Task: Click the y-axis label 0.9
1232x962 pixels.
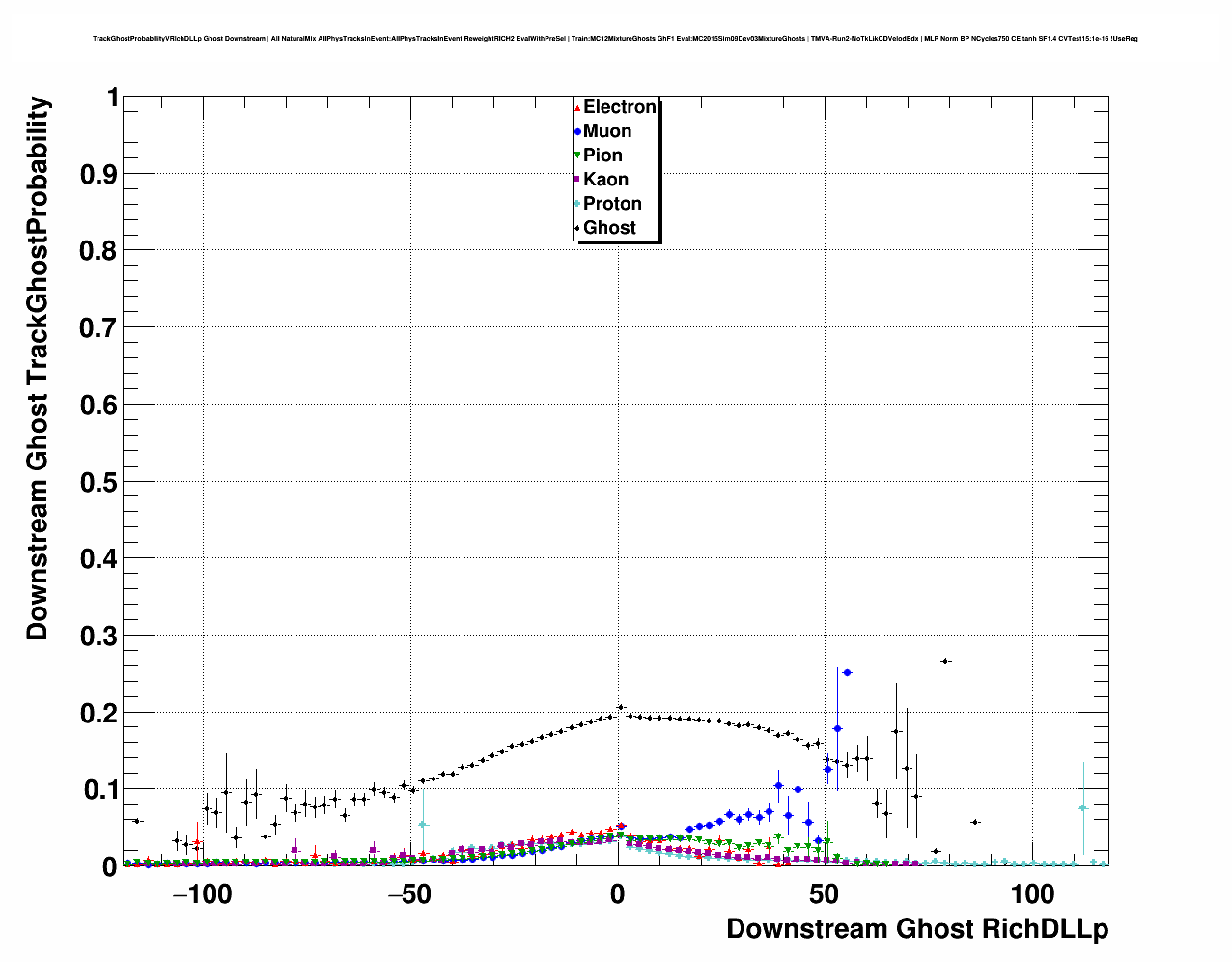Action: coord(100,174)
